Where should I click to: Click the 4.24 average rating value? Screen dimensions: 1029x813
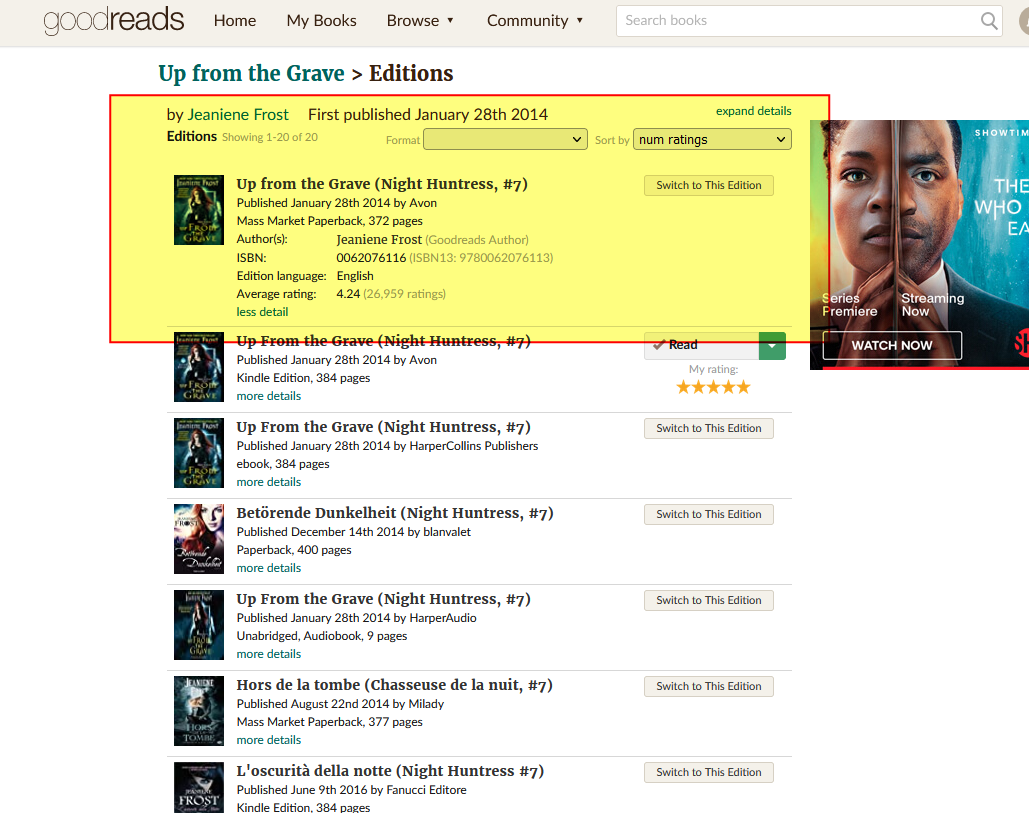348,294
